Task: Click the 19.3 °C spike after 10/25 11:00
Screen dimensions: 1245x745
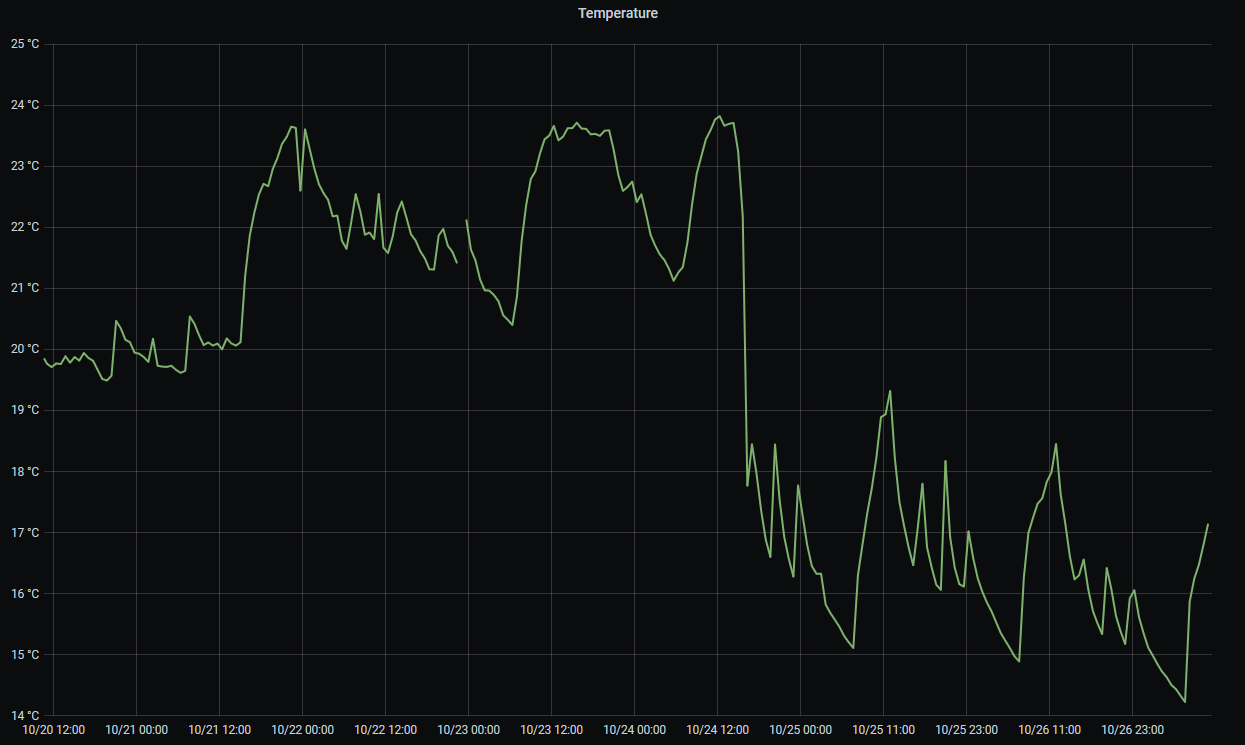Action: [x=890, y=391]
